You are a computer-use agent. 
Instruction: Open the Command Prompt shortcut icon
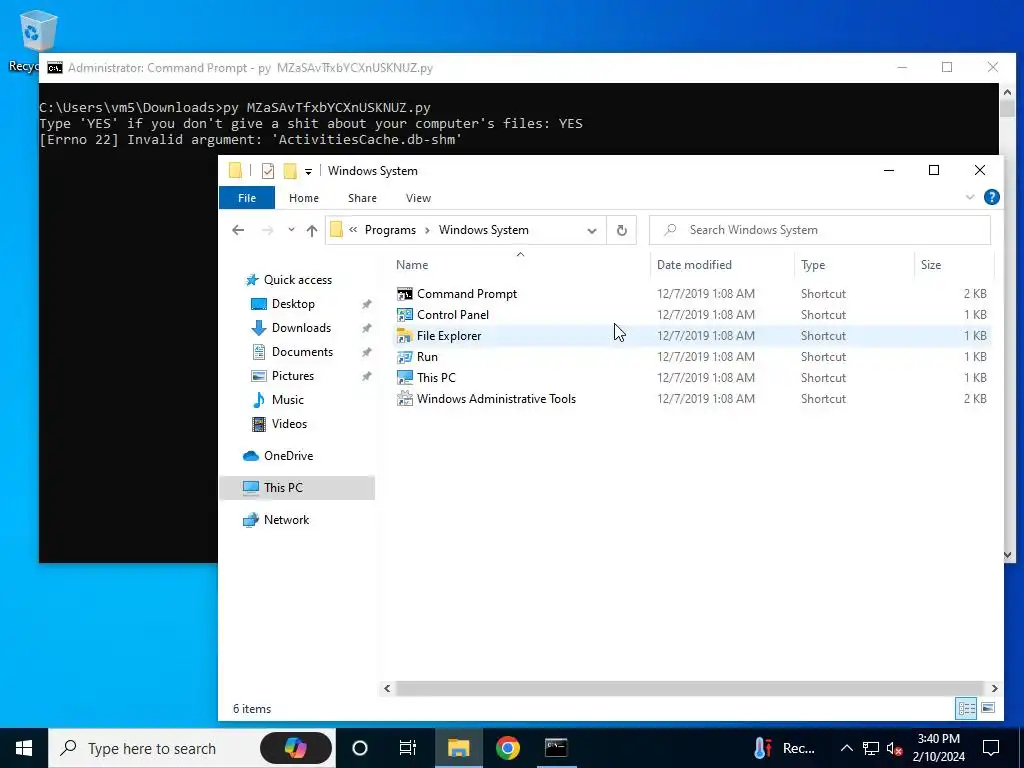coord(405,294)
